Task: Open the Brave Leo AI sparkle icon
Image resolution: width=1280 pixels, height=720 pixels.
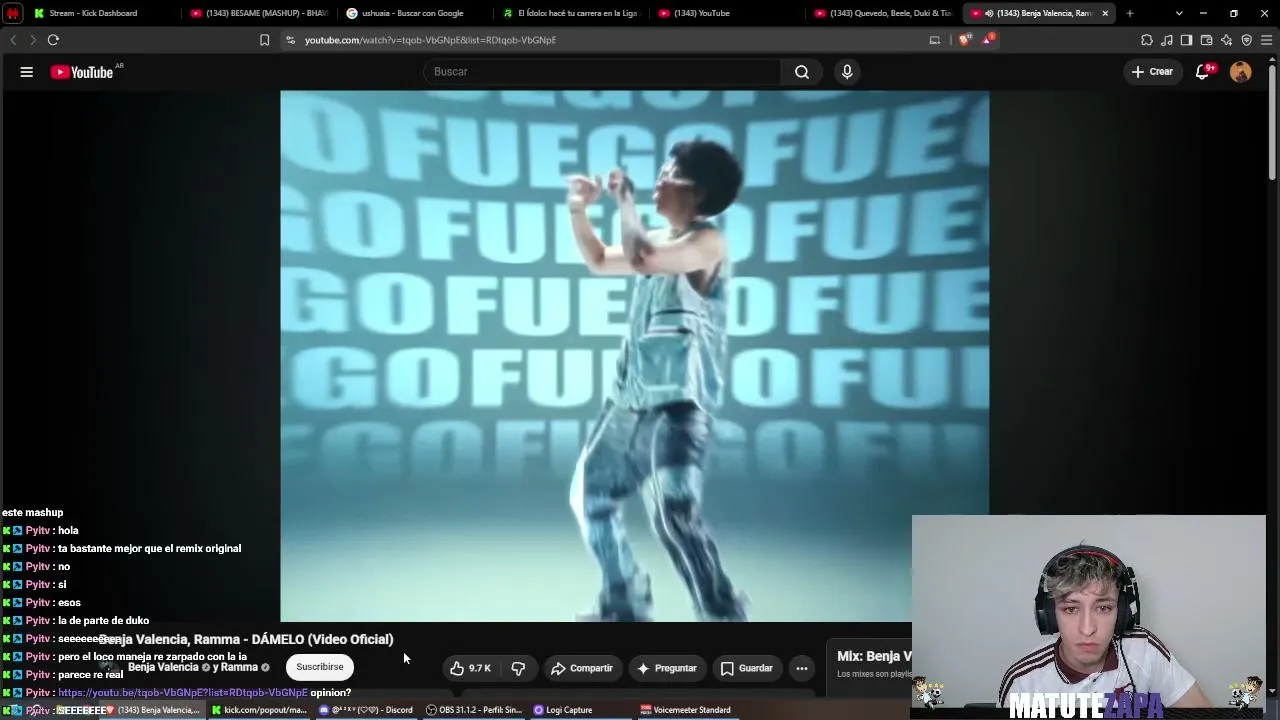Action: (x=1226, y=40)
